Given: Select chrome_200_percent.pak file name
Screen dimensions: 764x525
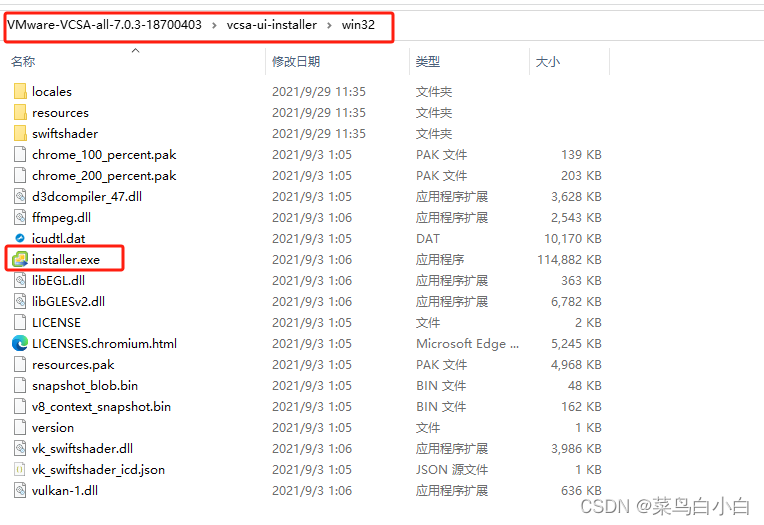Looking at the screenshot, I should click(x=104, y=175).
